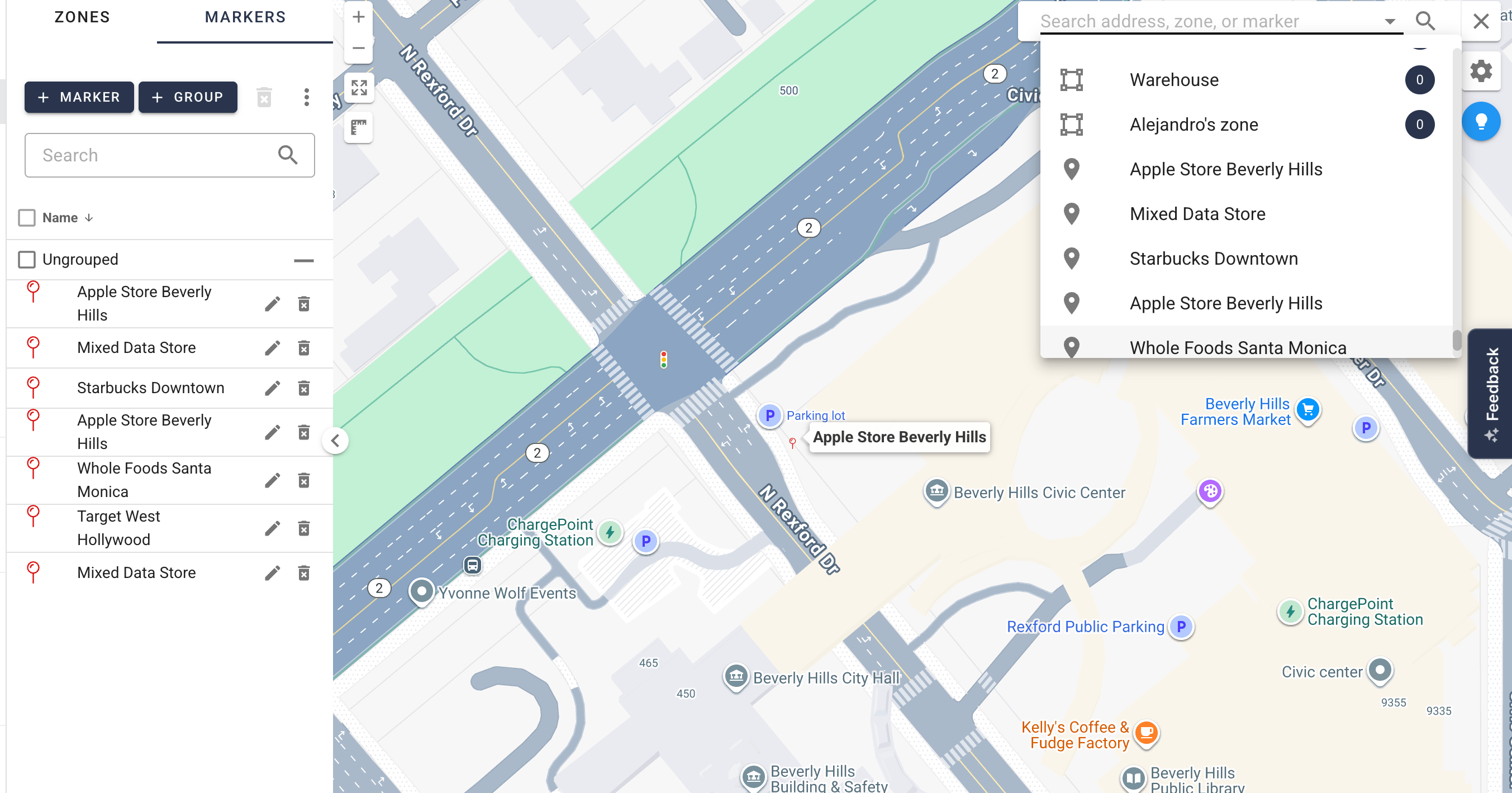Image resolution: width=1512 pixels, height=793 pixels.
Task: Click the fit-to-view map icon
Action: 359,88
